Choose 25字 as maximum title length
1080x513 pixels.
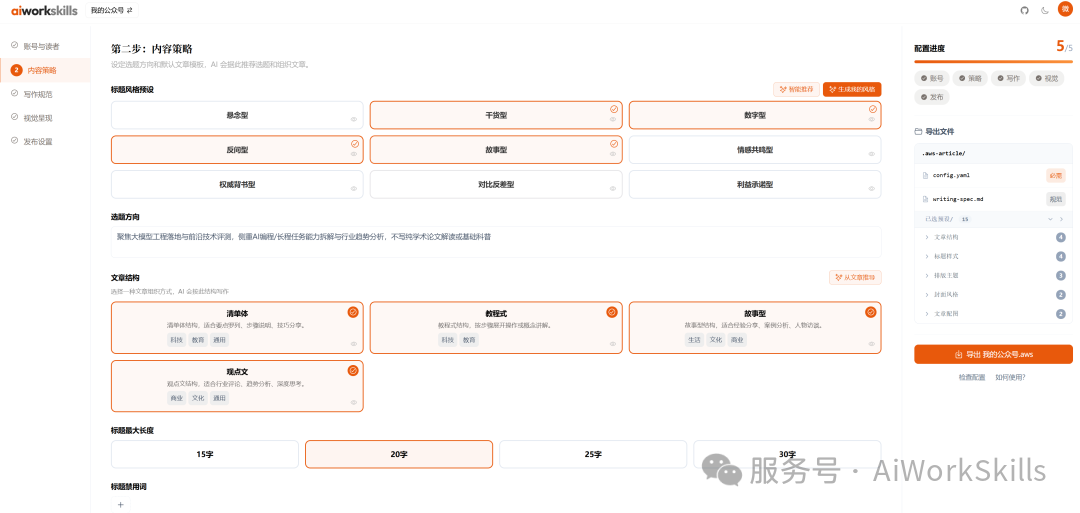click(593, 454)
